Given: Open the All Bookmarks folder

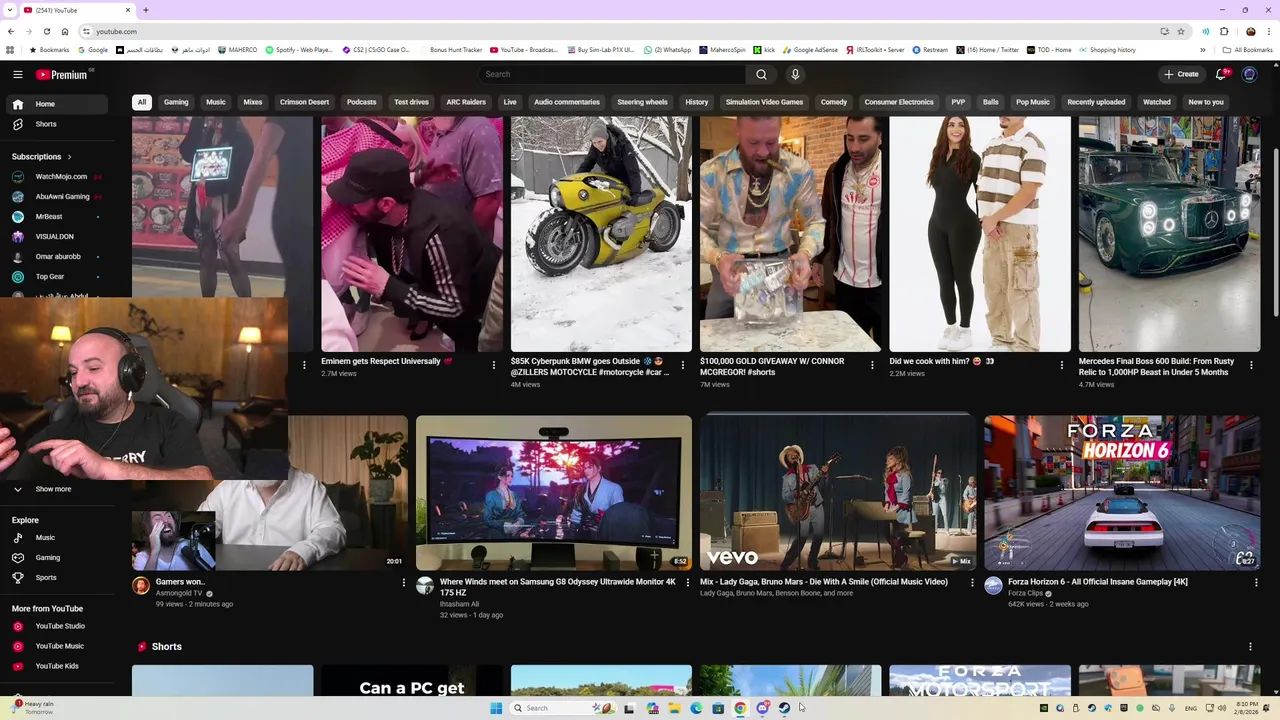Looking at the screenshot, I should pos(1248,50).
